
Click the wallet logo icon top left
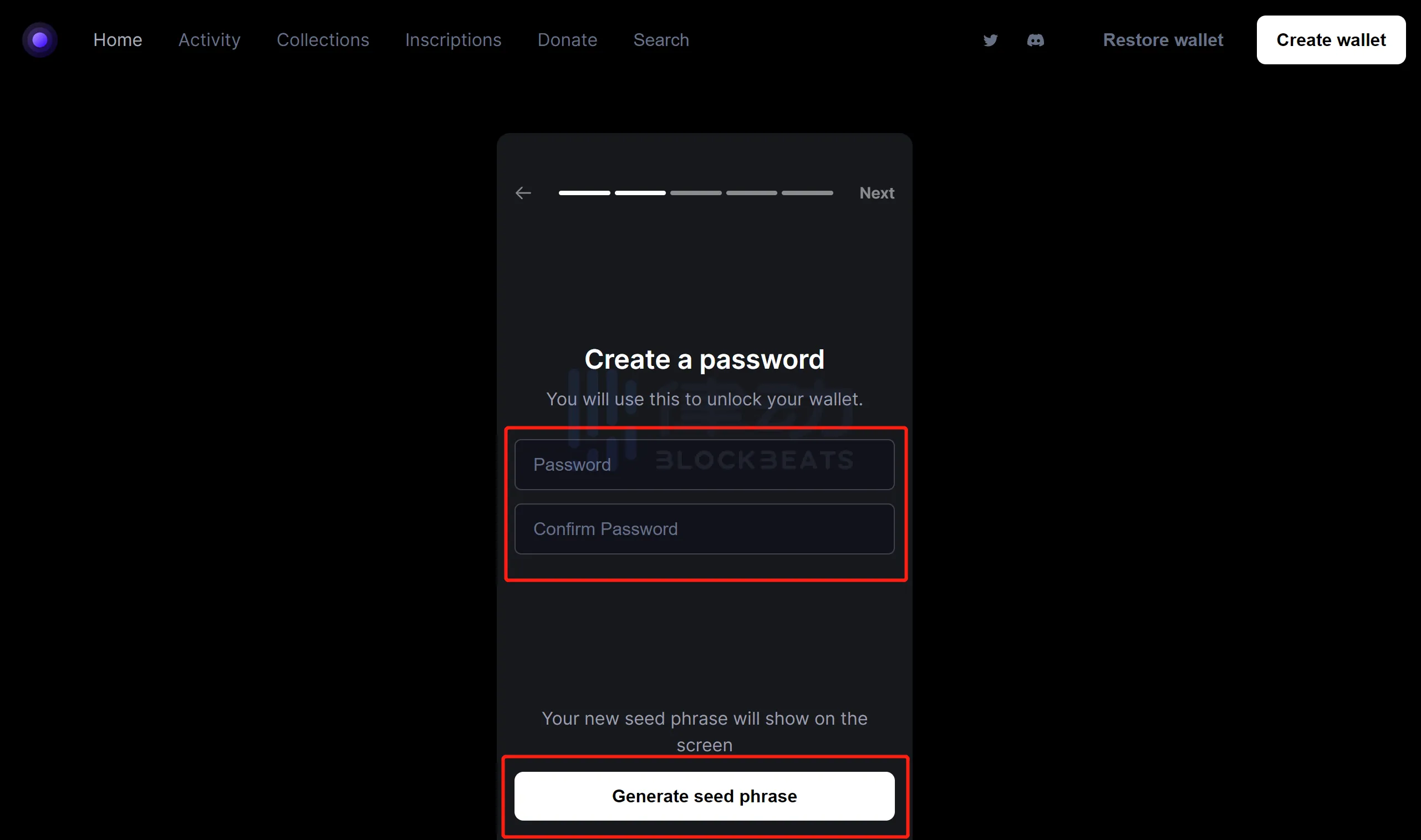40,40
